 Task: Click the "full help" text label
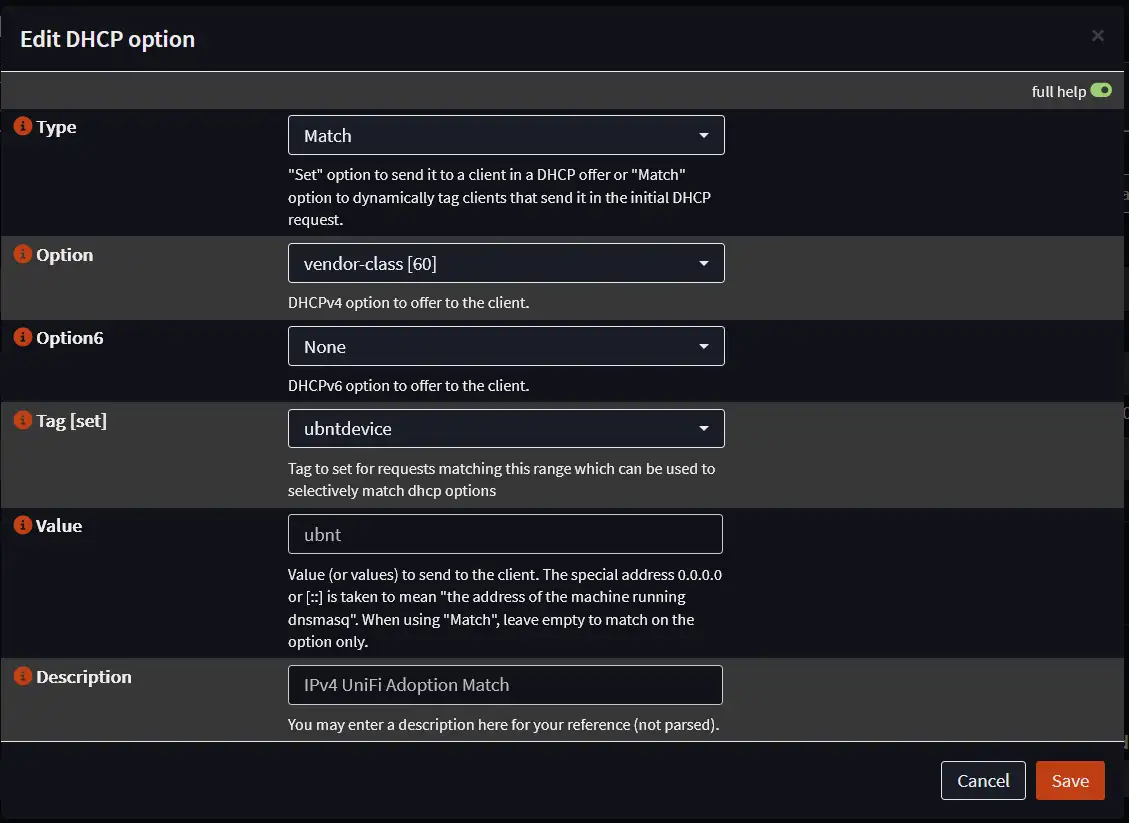coord(1058,92)
